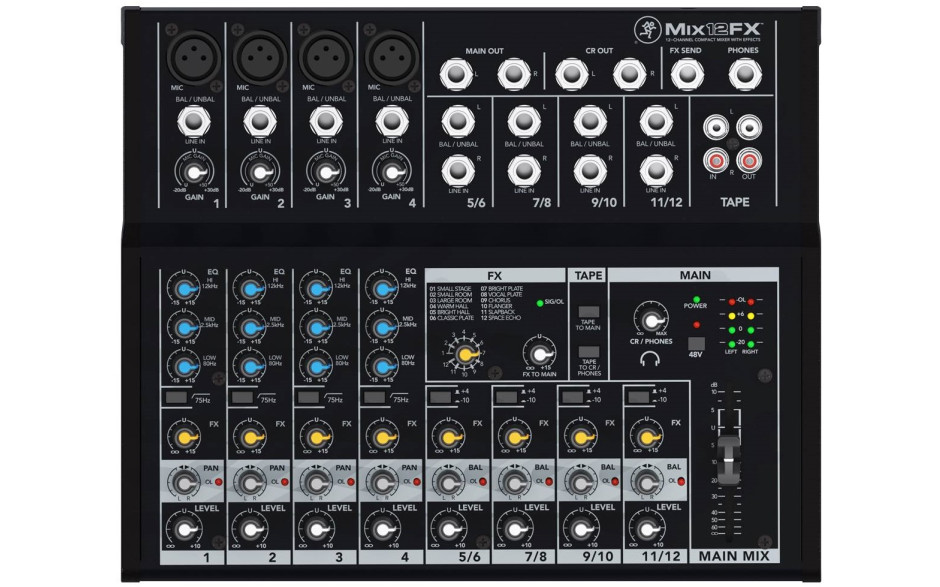Click the red TAPE OUT right RCA jack
The width and height of the screenshot is (940, 587).
(749, 161)
